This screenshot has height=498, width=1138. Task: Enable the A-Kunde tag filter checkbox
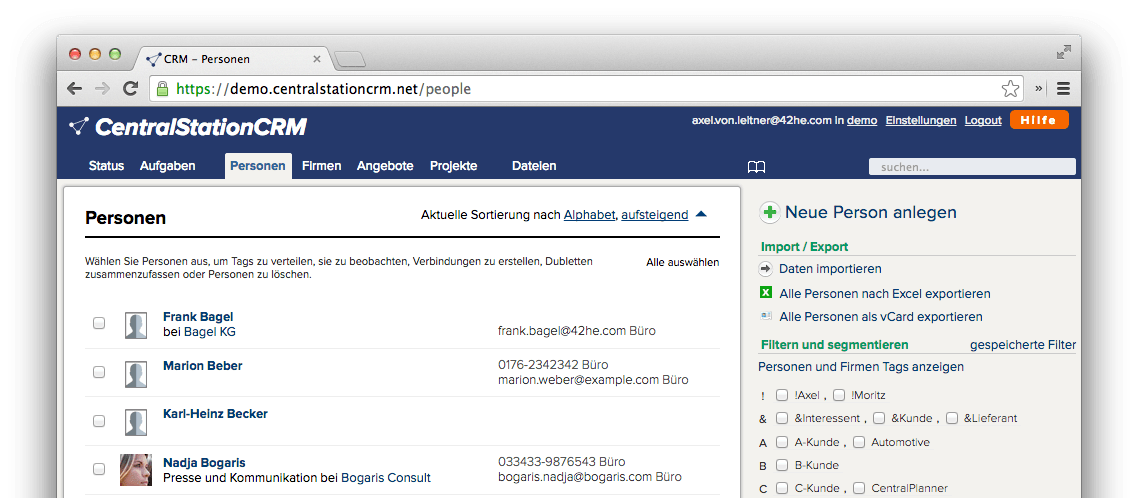coord(782,442)
